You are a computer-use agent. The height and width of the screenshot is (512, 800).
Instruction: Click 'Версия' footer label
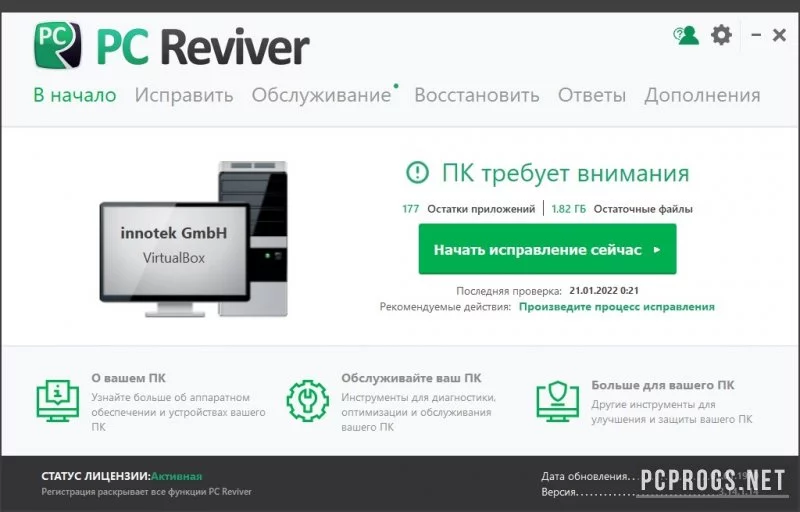559,493
